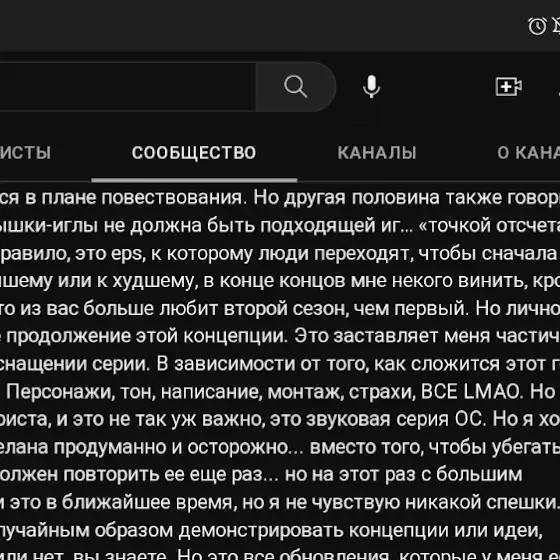Click the line about 'второй сезон, чем первый'
This screenshot has height=560, width=560.
coord(280,309)
